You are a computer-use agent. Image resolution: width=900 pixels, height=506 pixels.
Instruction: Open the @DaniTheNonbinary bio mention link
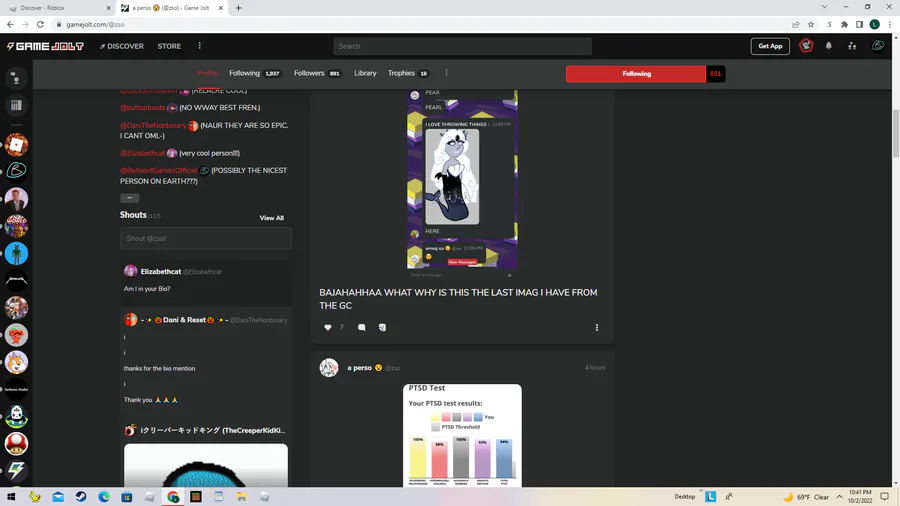click(153, 126)
